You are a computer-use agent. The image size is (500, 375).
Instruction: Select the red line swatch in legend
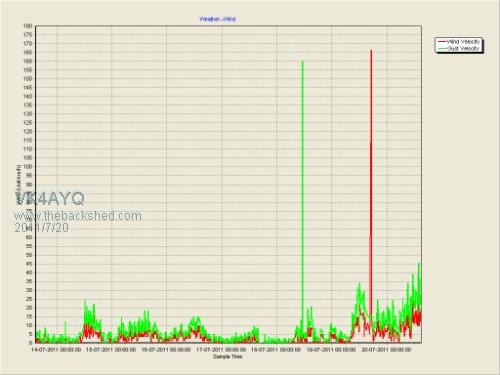442,42
